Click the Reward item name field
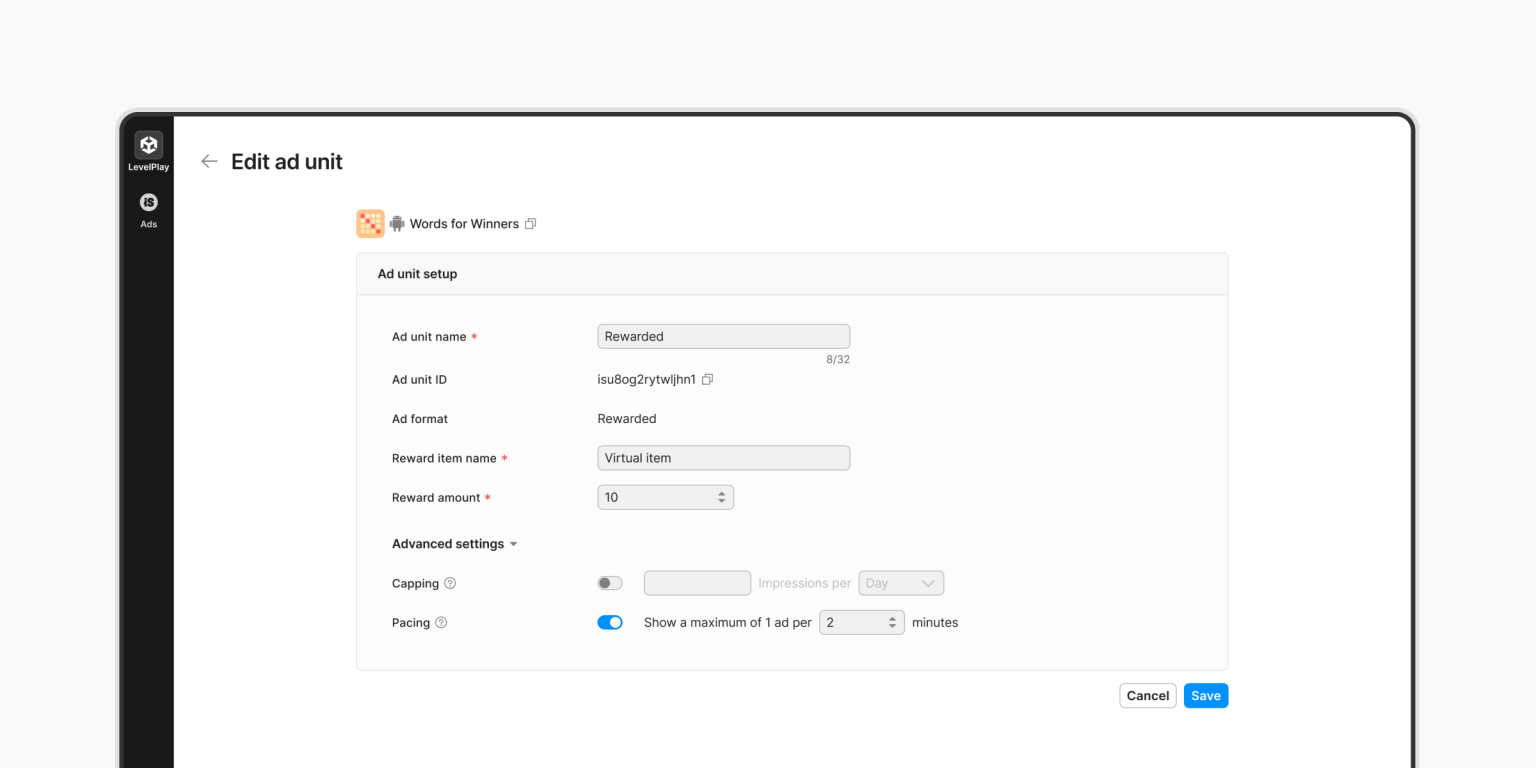The height and width of the screenshot is (768, 1536). click(x=723, y=457)
